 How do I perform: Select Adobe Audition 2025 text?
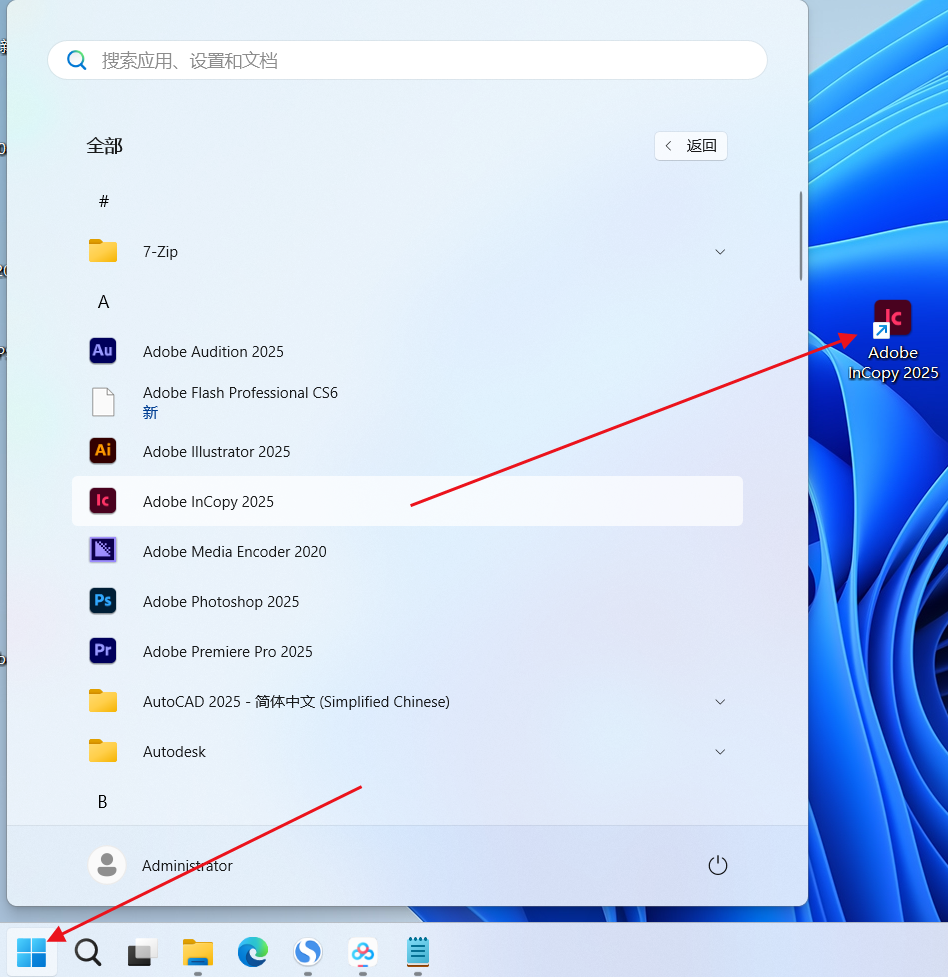[213, 351]
